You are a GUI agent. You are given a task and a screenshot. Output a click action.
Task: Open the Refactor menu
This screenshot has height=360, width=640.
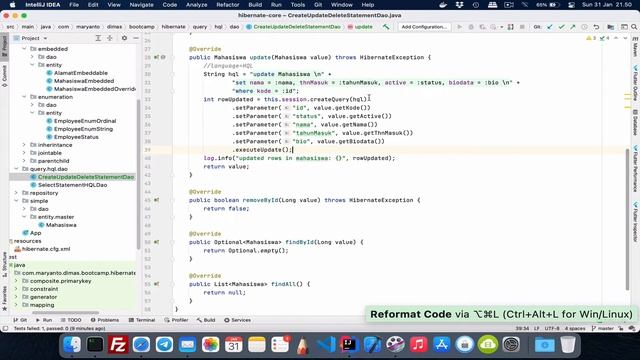pos(227,5)
